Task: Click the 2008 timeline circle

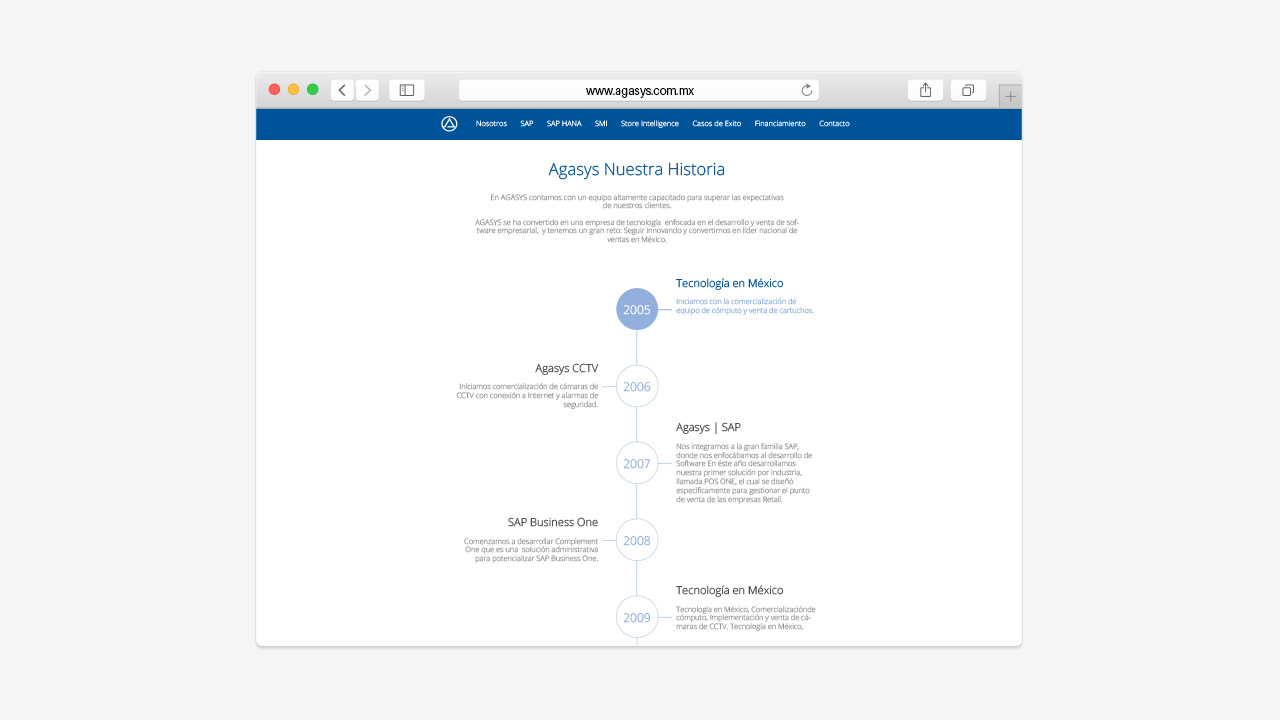Action: [637, 540]
